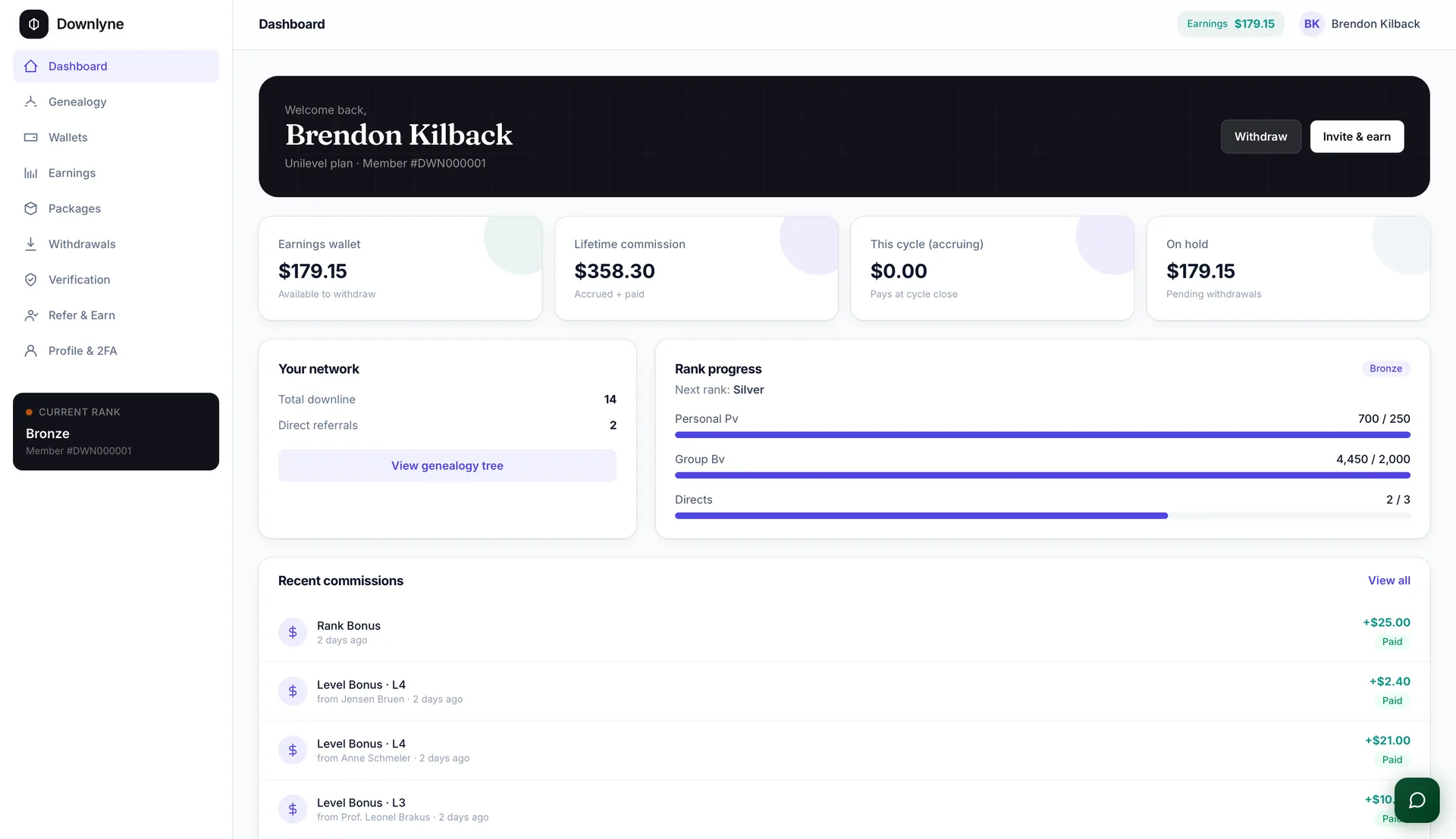Screen dimensions: 1456x839
Task: Click 'Unilevel plan · Member #DWN000001' text
Action: click(x=385, y=163)
